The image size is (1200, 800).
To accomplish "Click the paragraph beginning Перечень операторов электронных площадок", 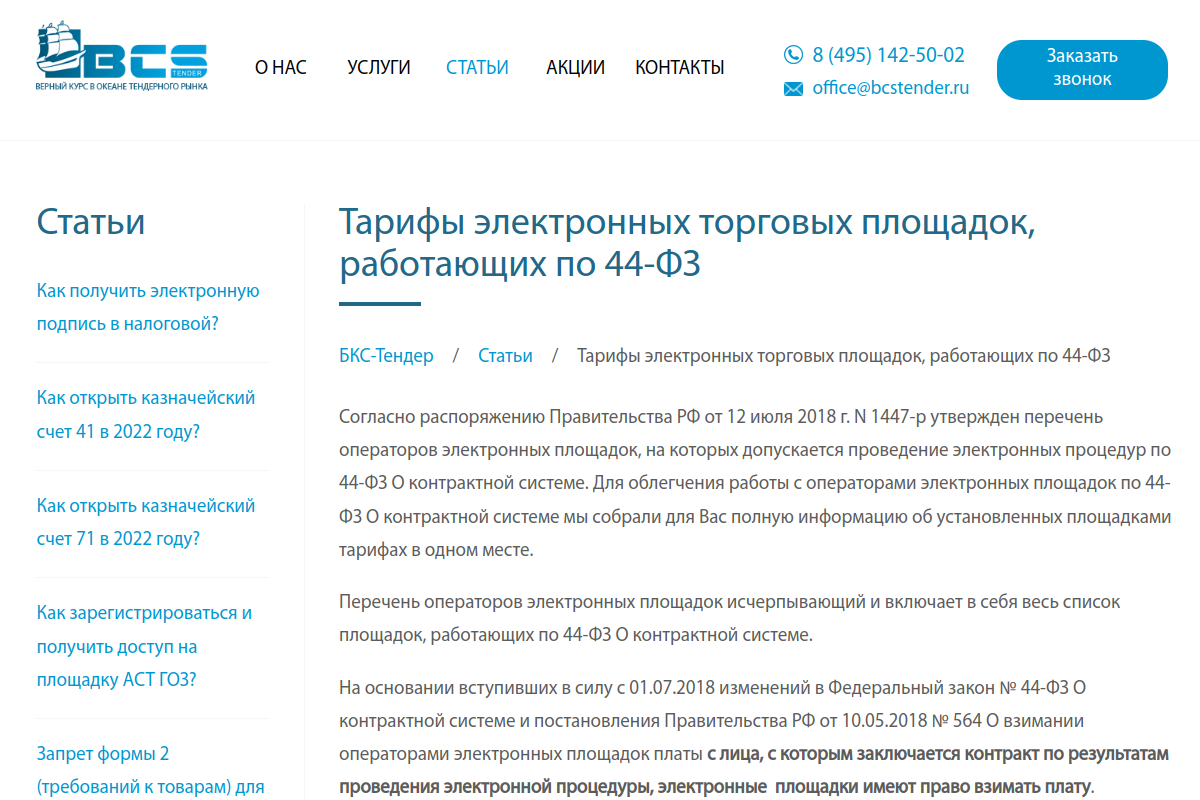I will pyautogui.click(x=730, y=619).
